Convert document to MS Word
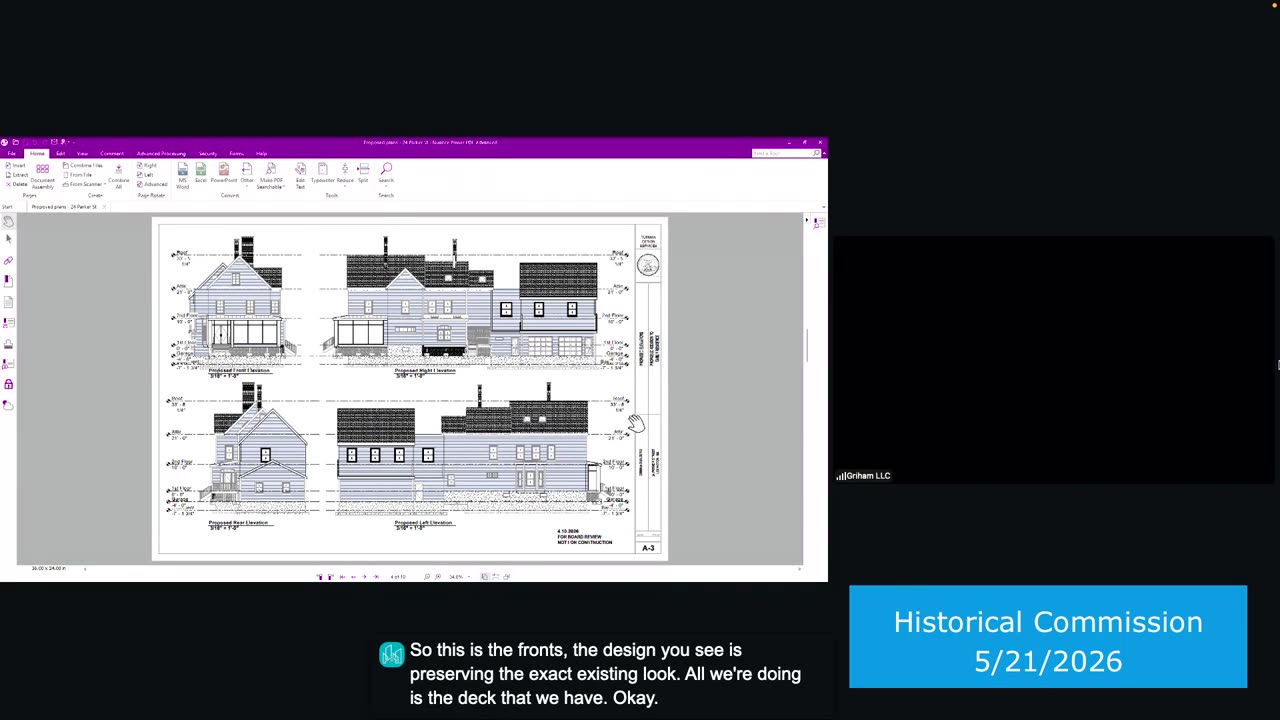 coord(182,175)
